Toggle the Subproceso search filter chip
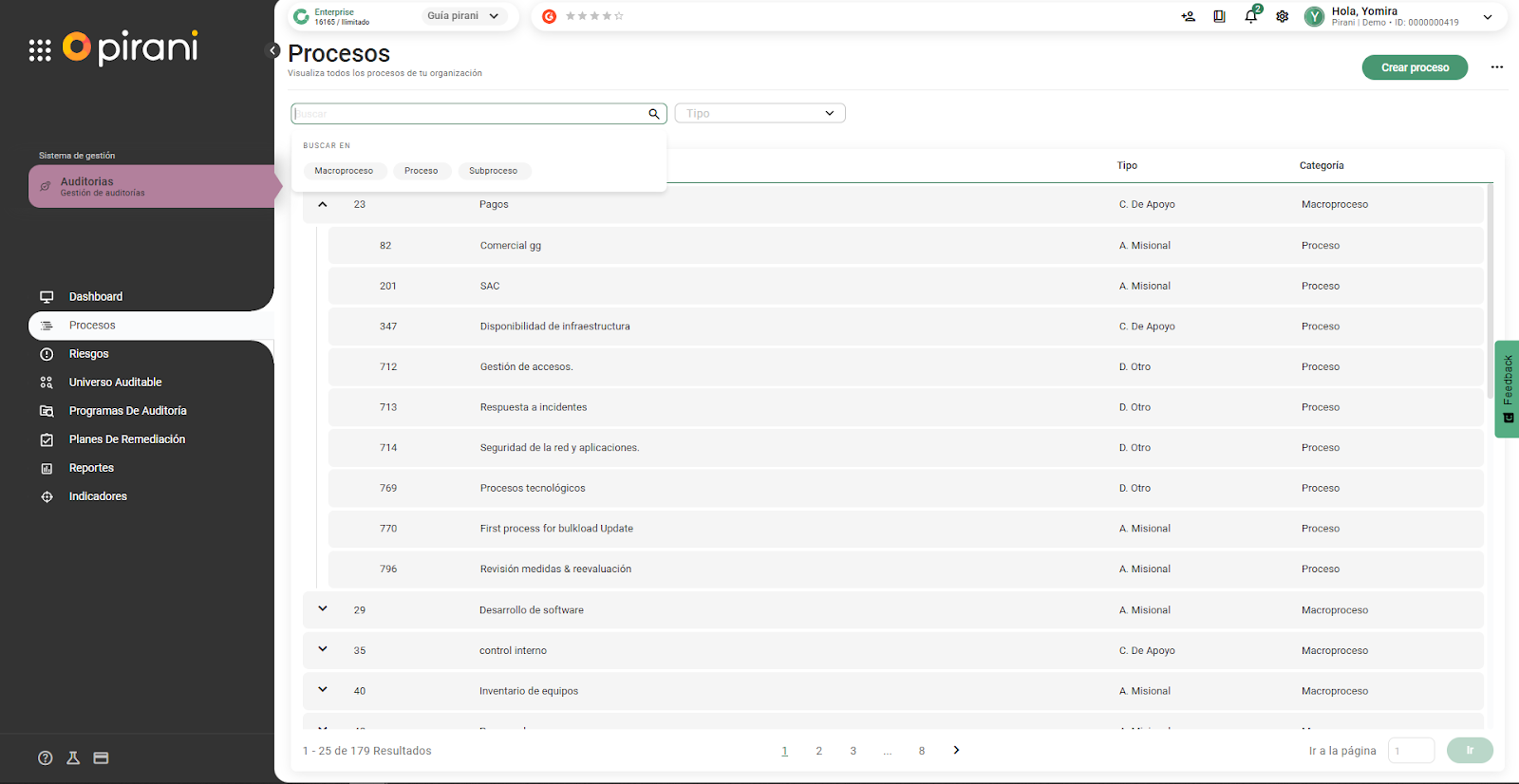1519x784 pixels. [x=493, y=171]
